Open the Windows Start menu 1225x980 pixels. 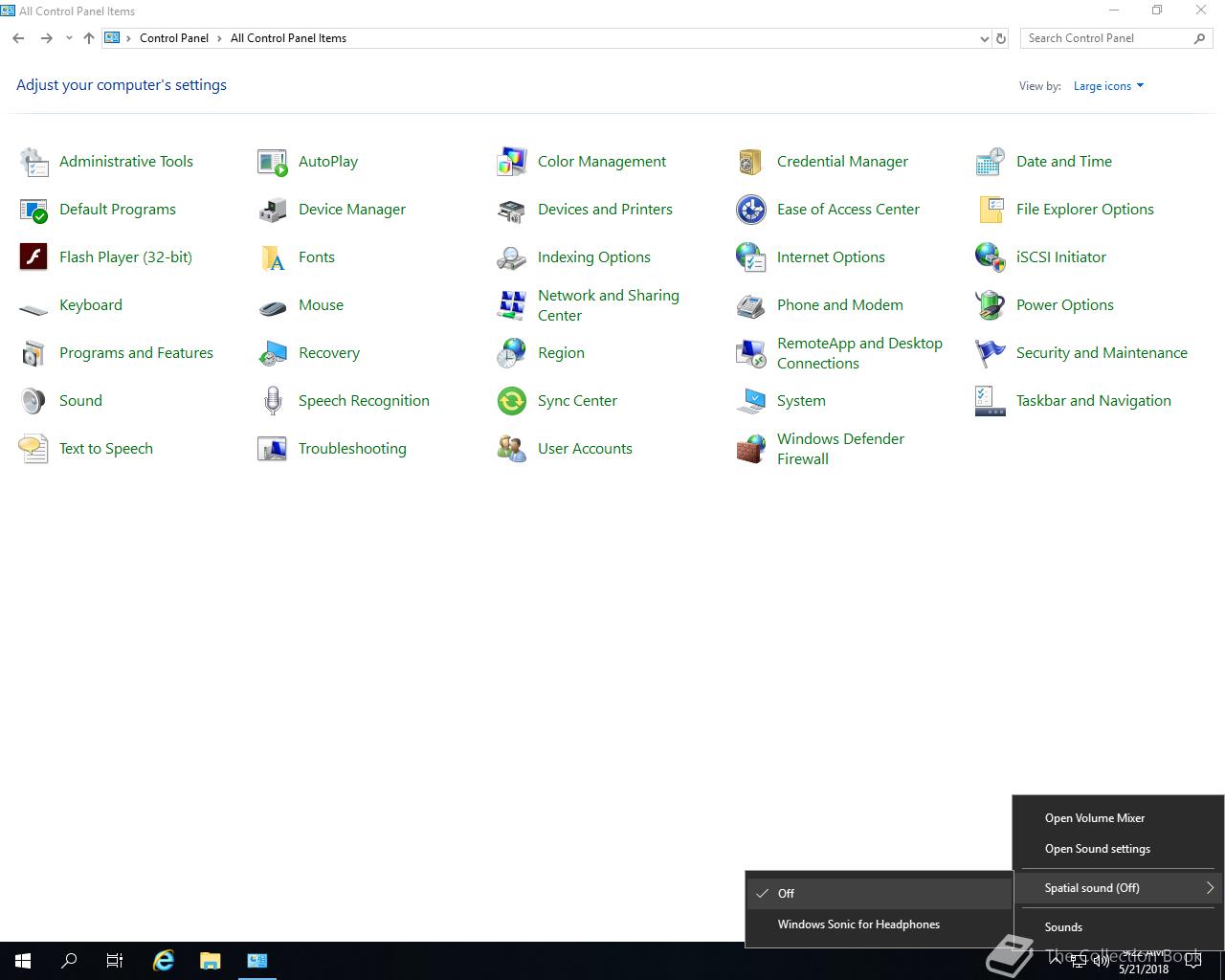(x=23, y=961)
